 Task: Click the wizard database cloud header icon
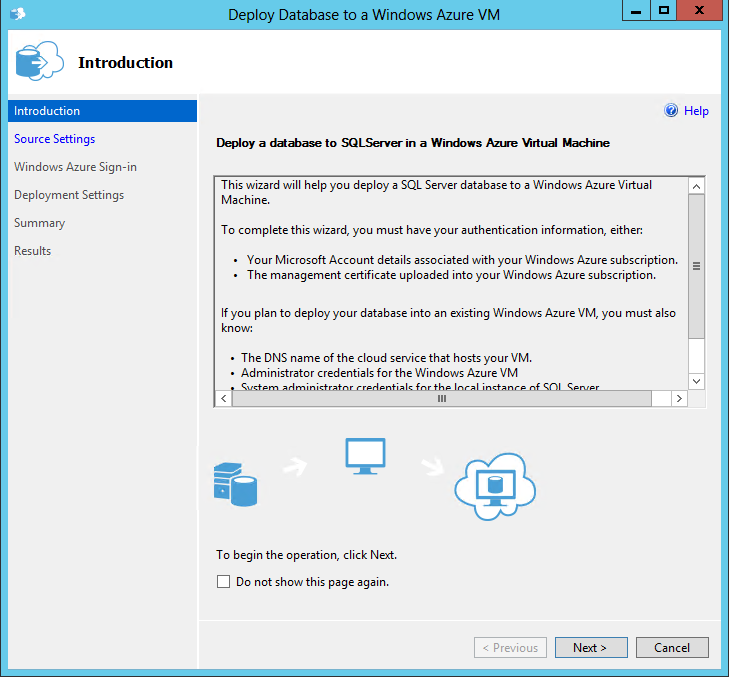coord(39,62)
